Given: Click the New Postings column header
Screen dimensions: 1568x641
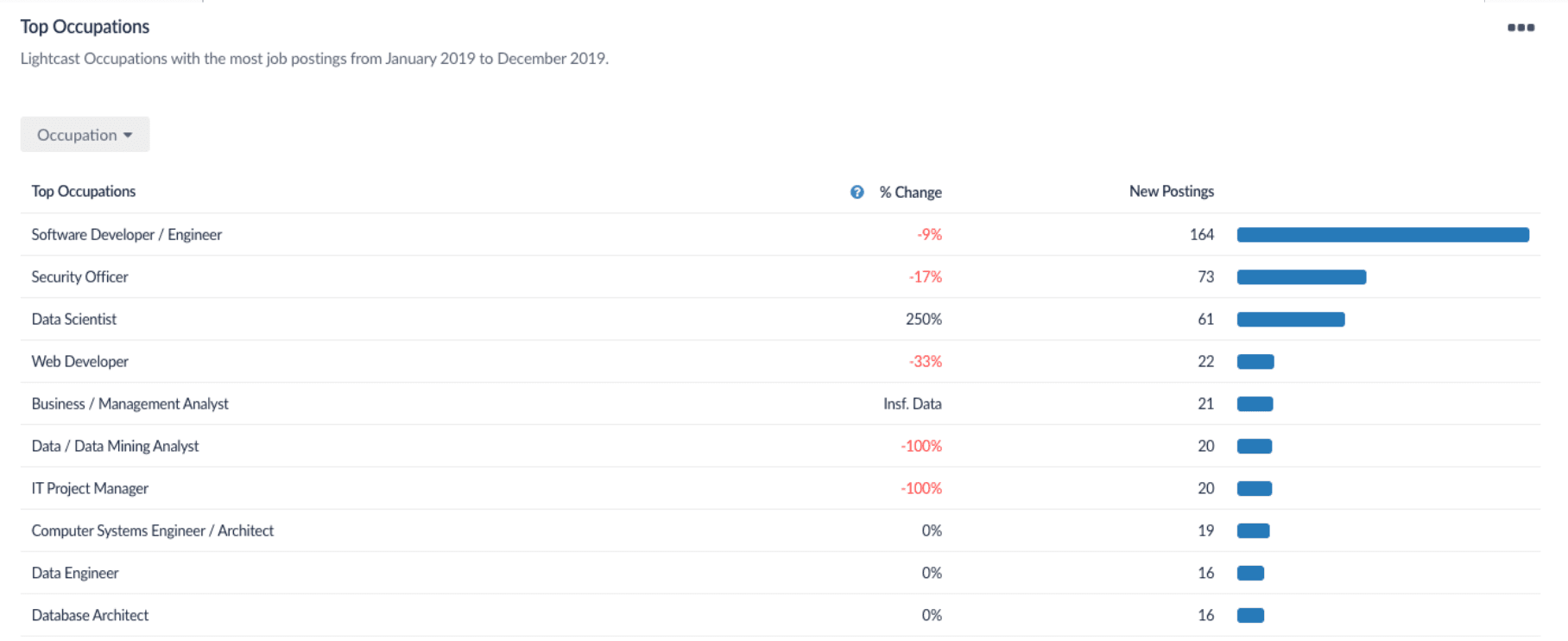Looking at the screenshot, I should tap(1171, 192).
